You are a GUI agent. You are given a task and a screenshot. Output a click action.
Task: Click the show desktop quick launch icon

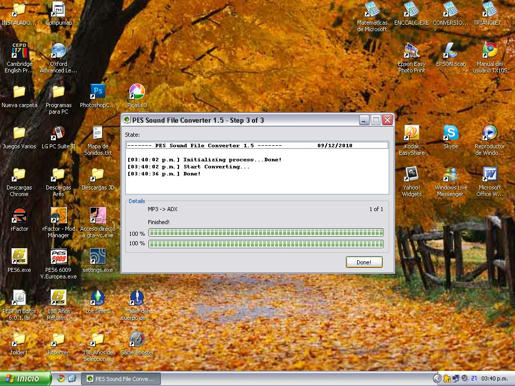(72, 379)
